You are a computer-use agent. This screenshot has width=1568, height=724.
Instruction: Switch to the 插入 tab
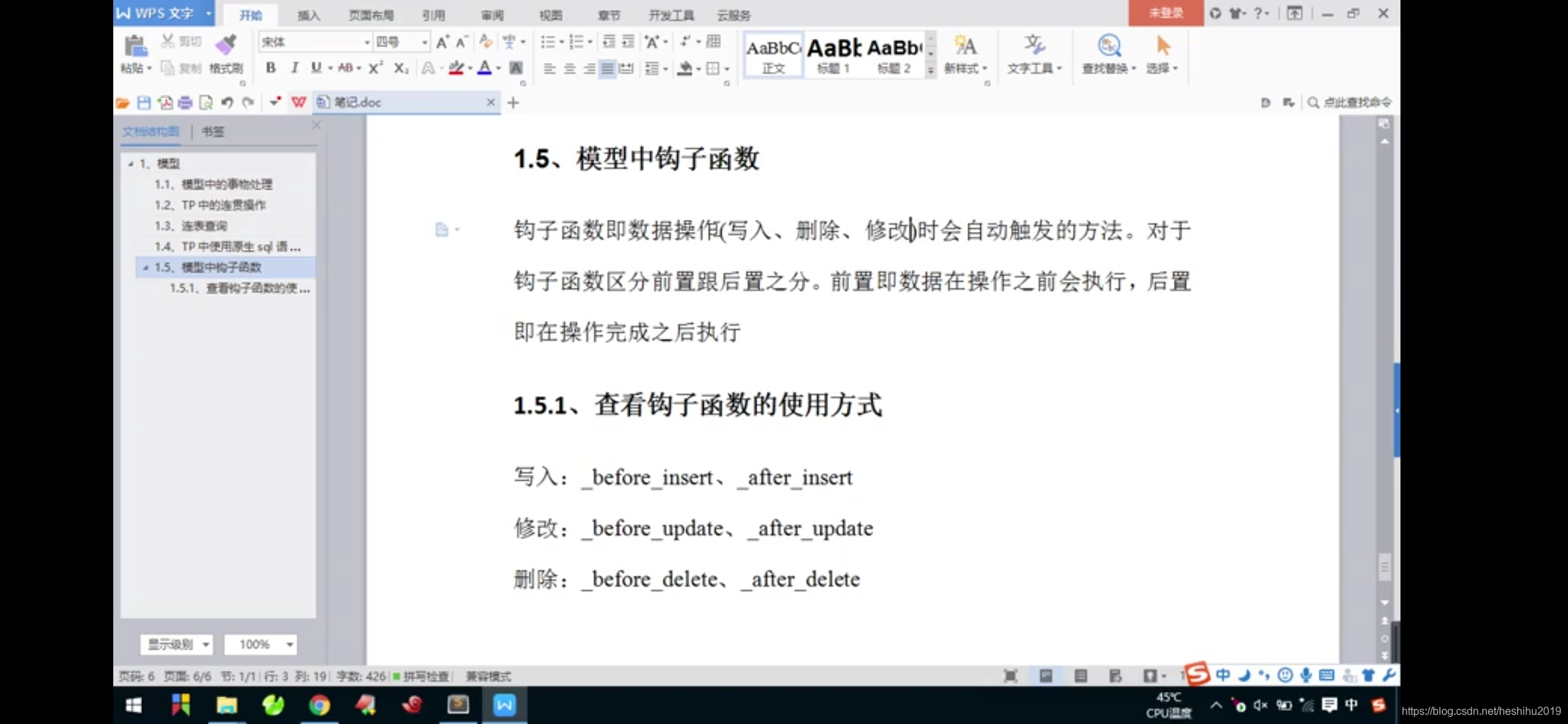click(309, 15)
